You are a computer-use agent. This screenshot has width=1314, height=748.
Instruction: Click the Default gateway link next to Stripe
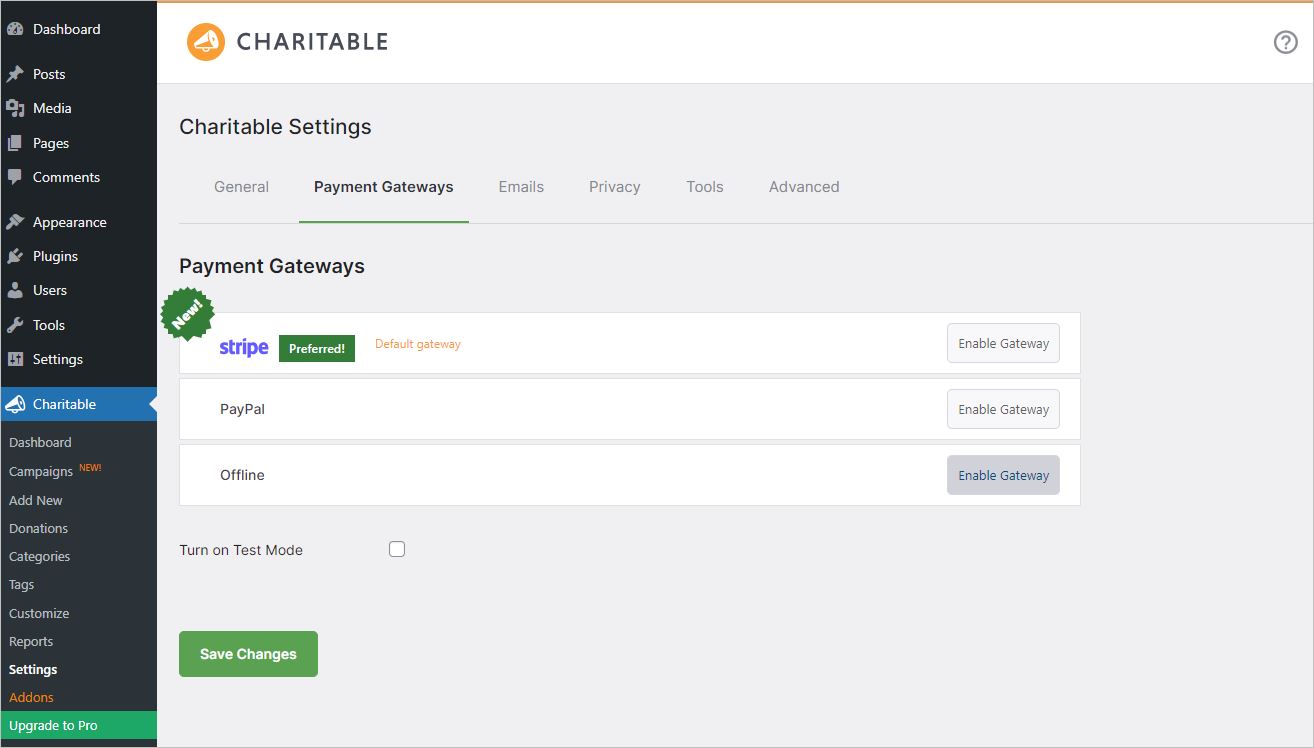(417, 343)
